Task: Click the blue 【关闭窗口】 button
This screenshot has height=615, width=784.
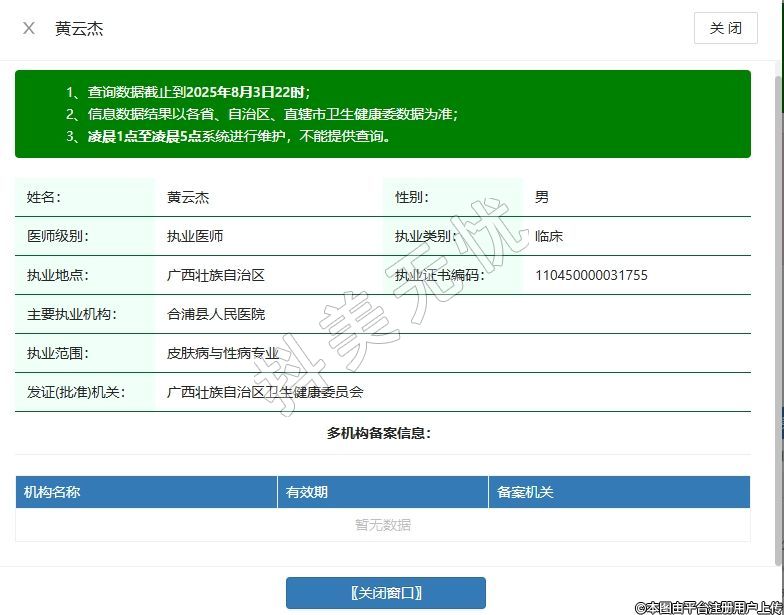Action: coord(385,593)
